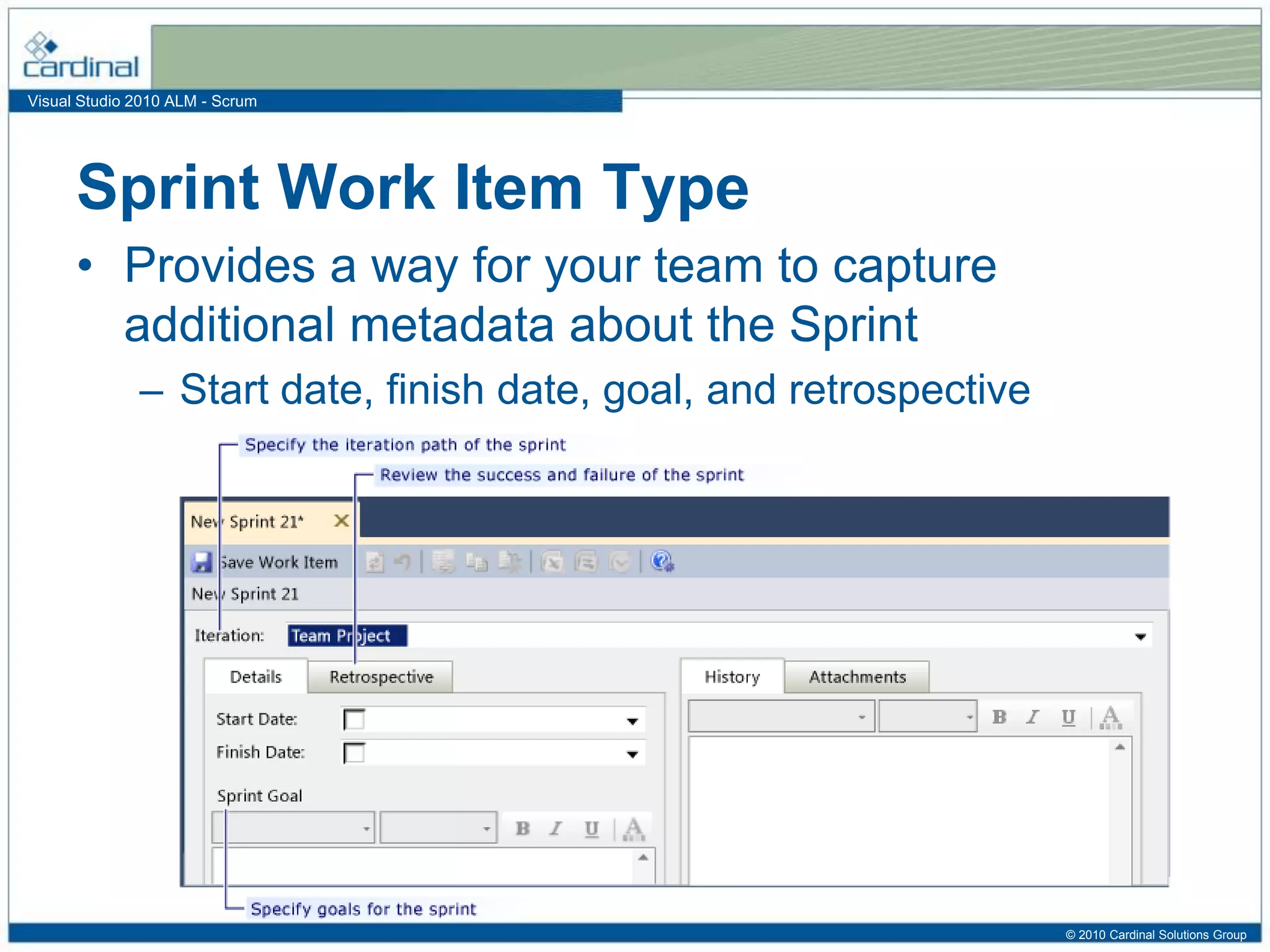Click the New Linked Work Item icon
This screenshot has height=952, width=1270.
pos(443,562)
